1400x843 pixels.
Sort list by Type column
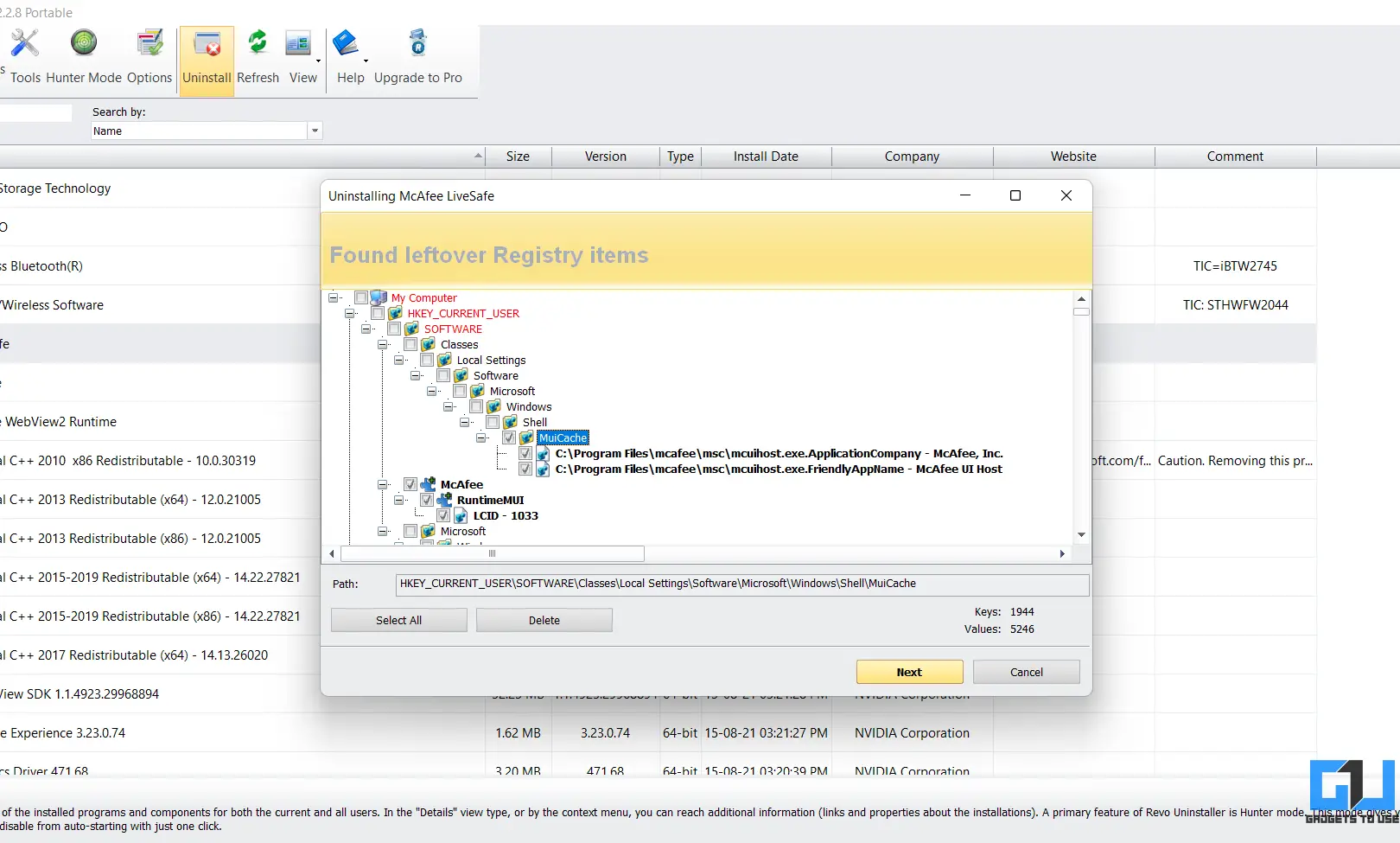(x=680, y=156)
